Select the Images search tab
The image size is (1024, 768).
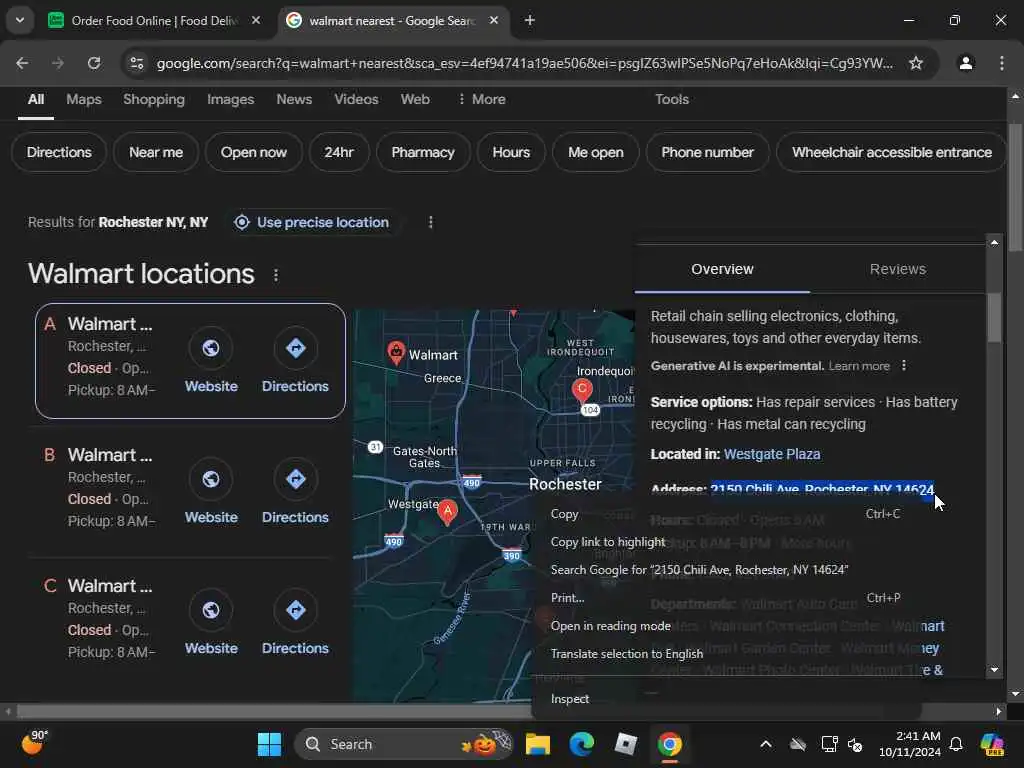[x=231, y=99]
